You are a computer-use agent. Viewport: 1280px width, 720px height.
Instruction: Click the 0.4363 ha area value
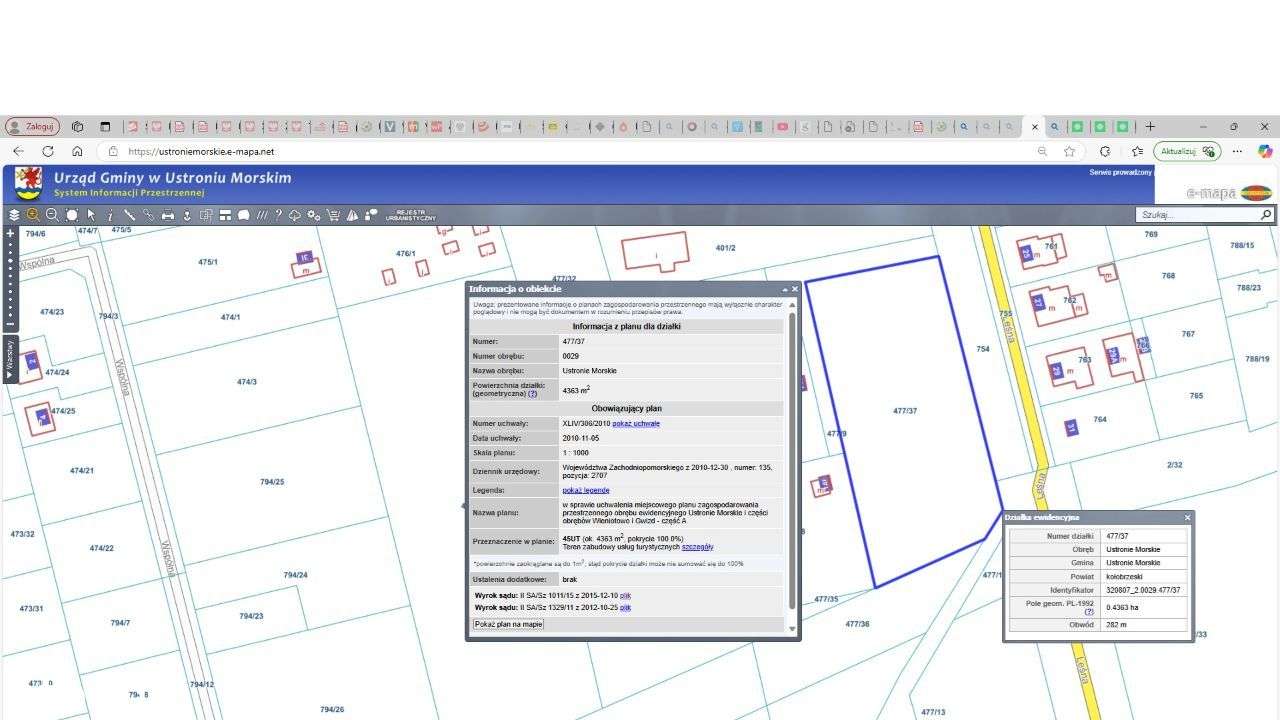[1123, 607]
